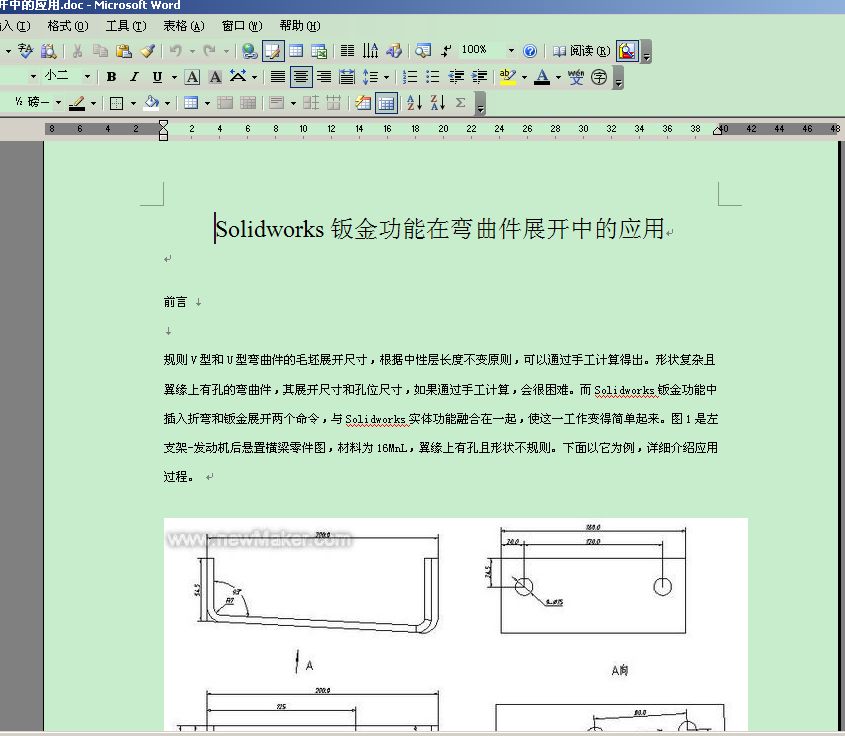Toggle underline formatting
Screen dimensions: 845x736
pos(157,77)
